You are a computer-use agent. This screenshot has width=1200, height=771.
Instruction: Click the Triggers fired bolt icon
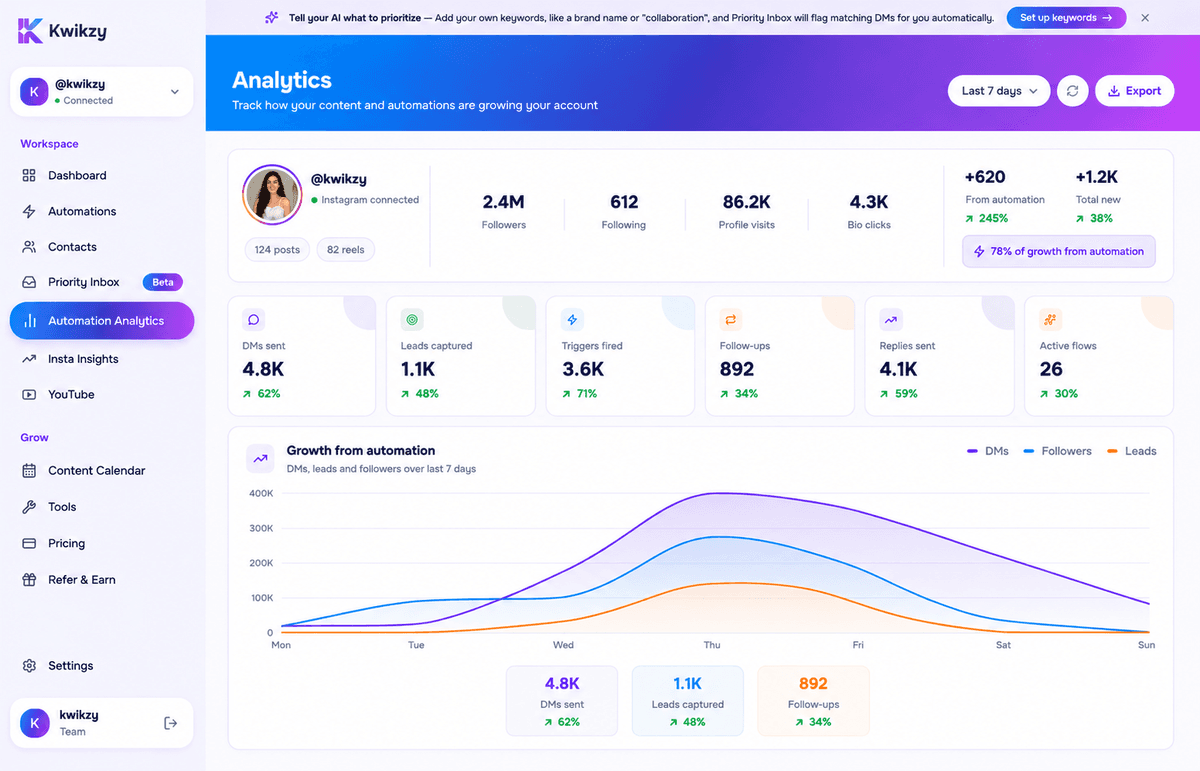[x=573, y=320]
